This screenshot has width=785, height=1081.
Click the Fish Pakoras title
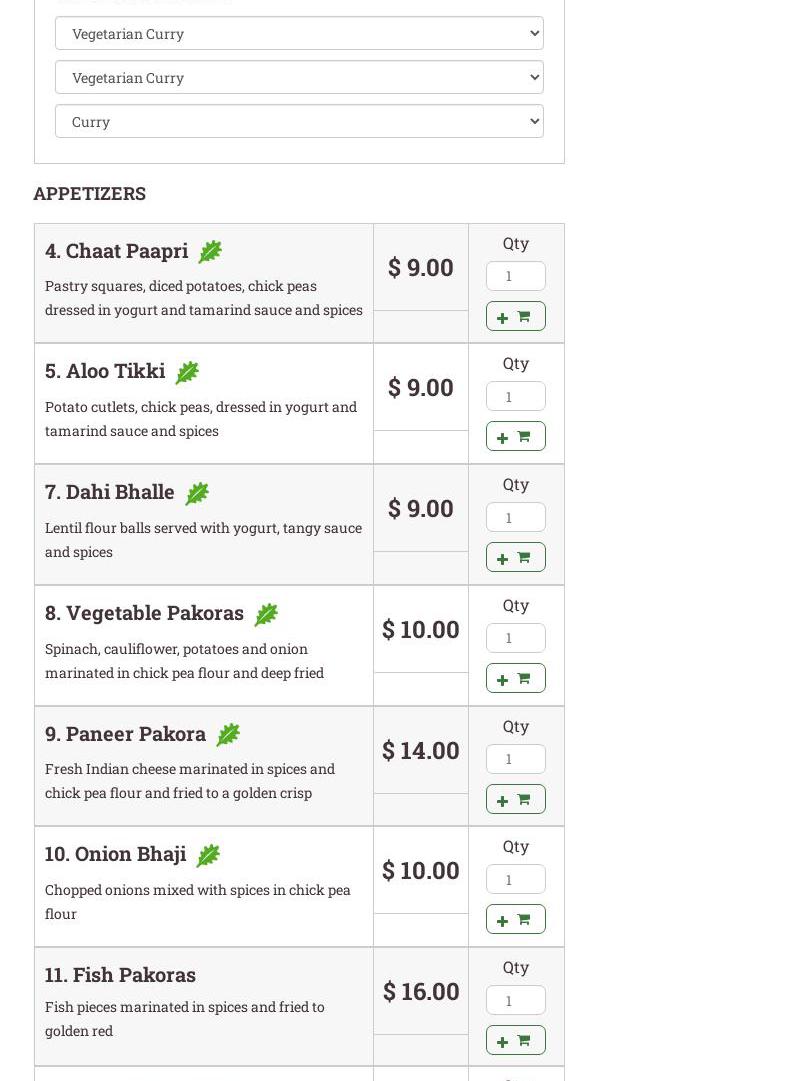tap(120, 974)
